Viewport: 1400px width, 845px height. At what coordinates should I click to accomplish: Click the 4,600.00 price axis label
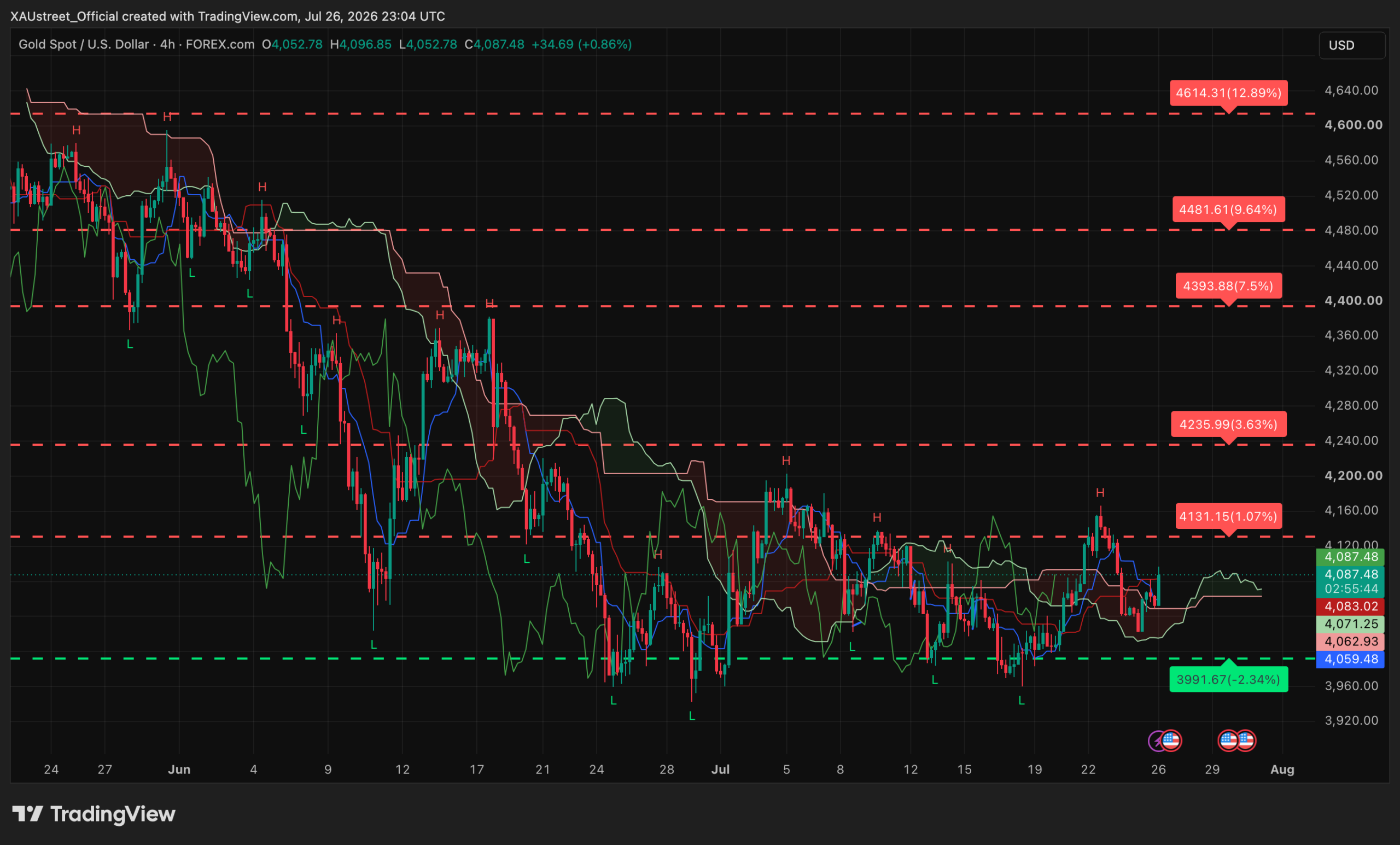pyautogui.click(x=1353, y=125)
